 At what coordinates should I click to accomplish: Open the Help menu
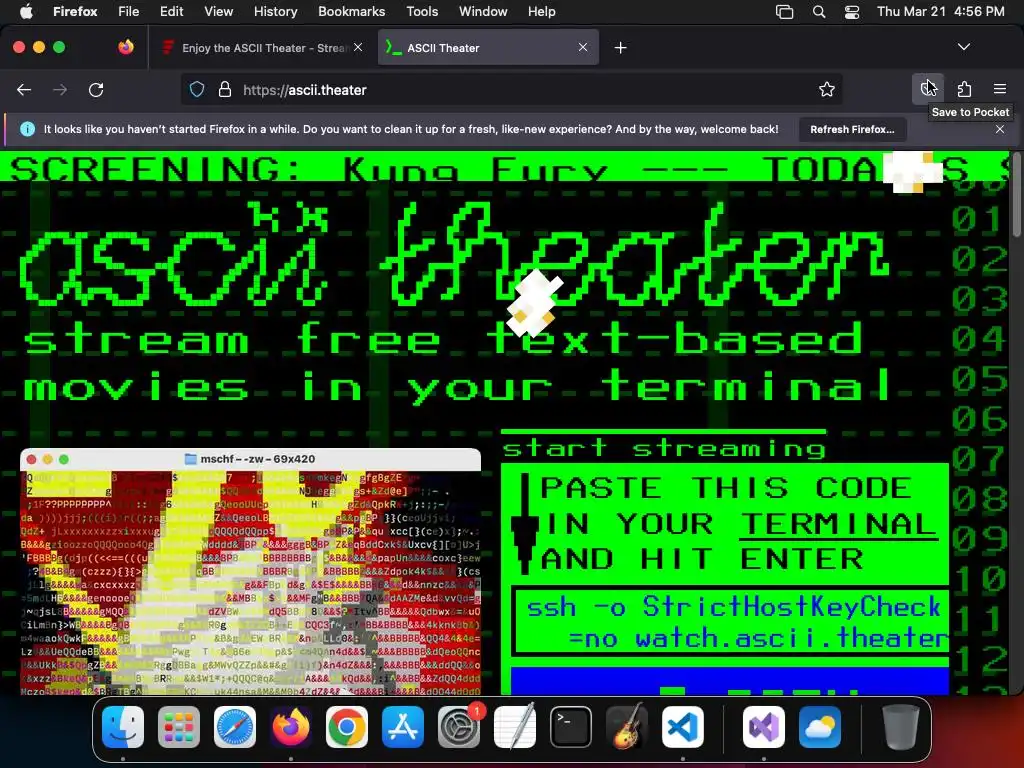541,12
